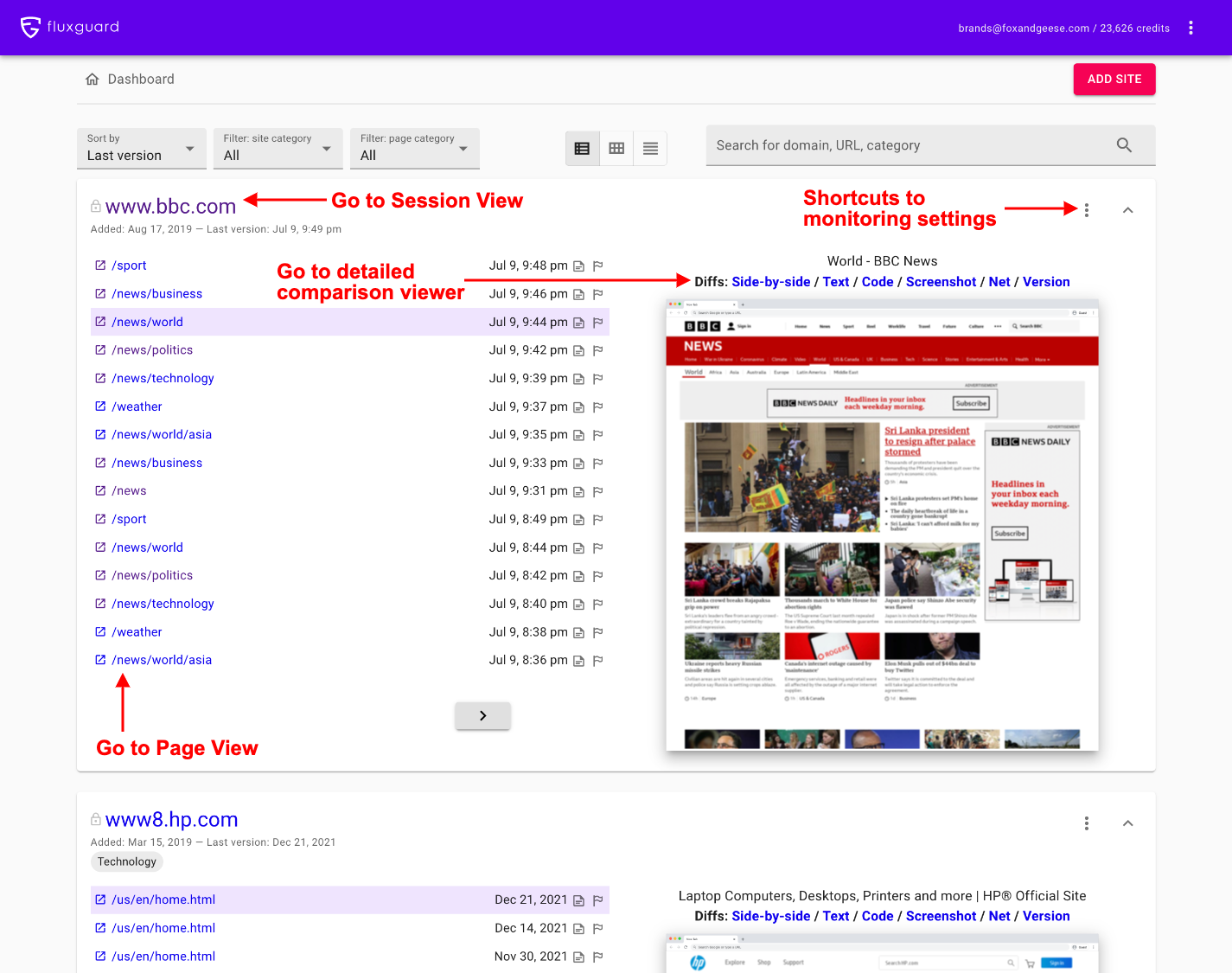Open account kebab menu in header
Image resolution: width=1232 pixels, height=973 pixels.
click(1191, 28)
